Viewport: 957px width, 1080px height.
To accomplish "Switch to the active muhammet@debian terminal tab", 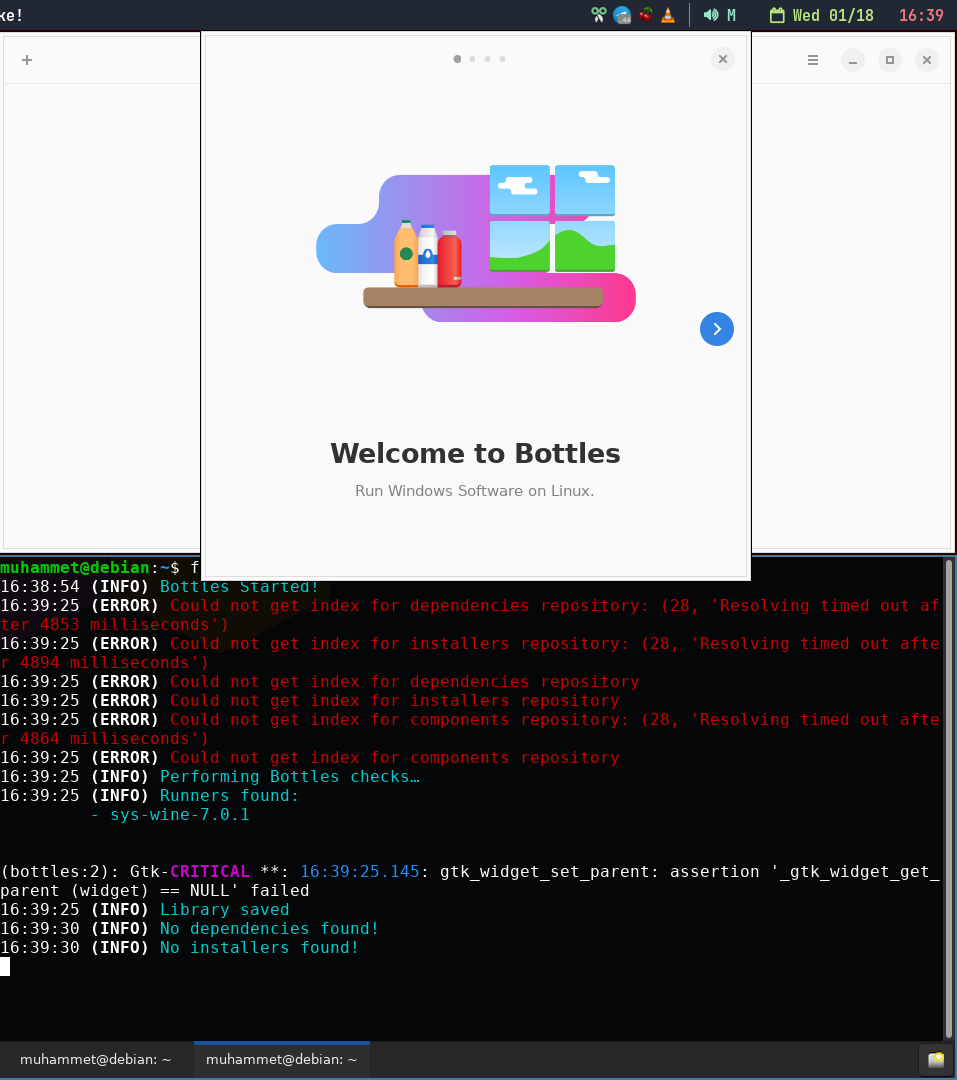I will pos(281,1059).
